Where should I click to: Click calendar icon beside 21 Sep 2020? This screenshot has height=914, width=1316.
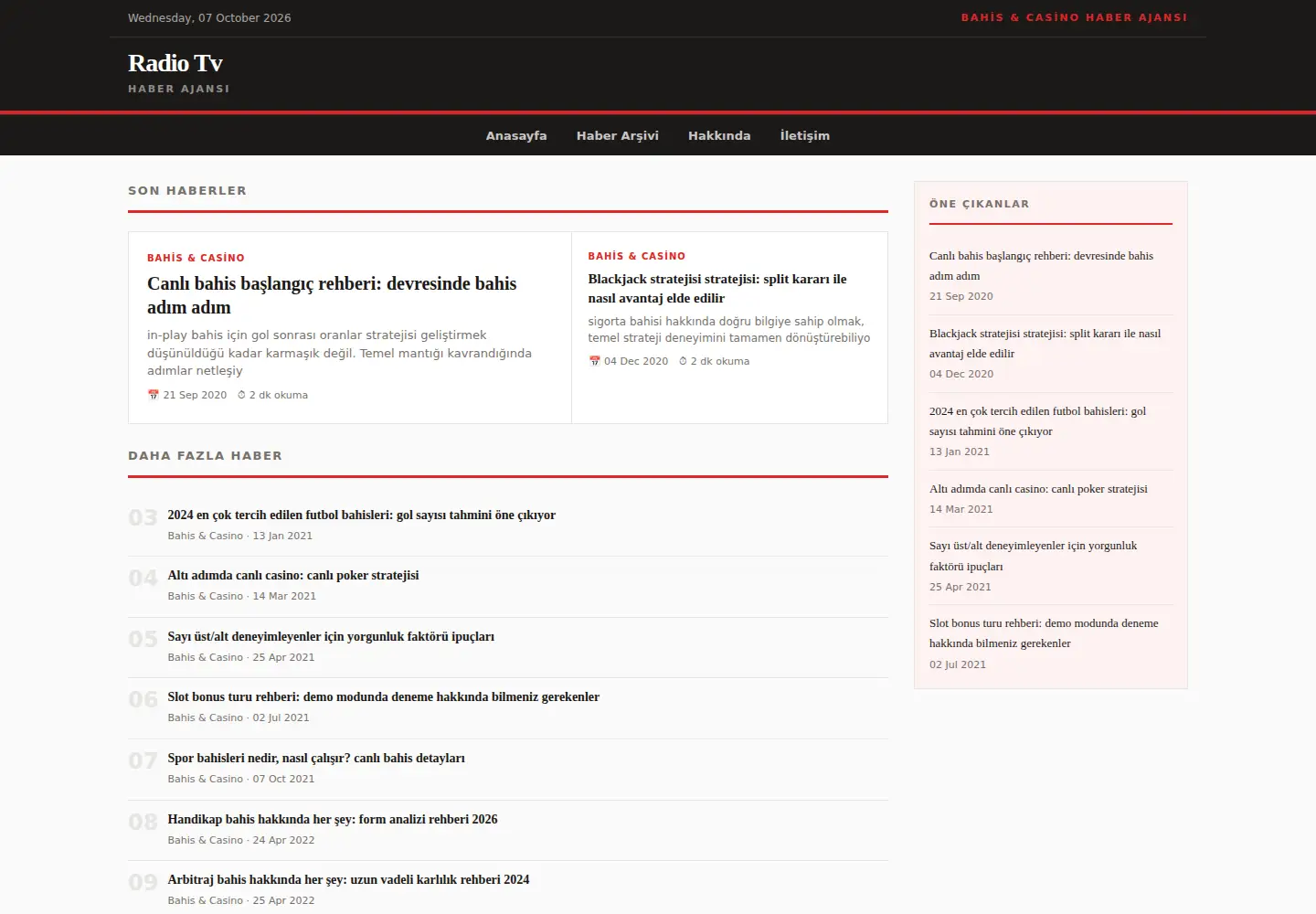[153, 395]
